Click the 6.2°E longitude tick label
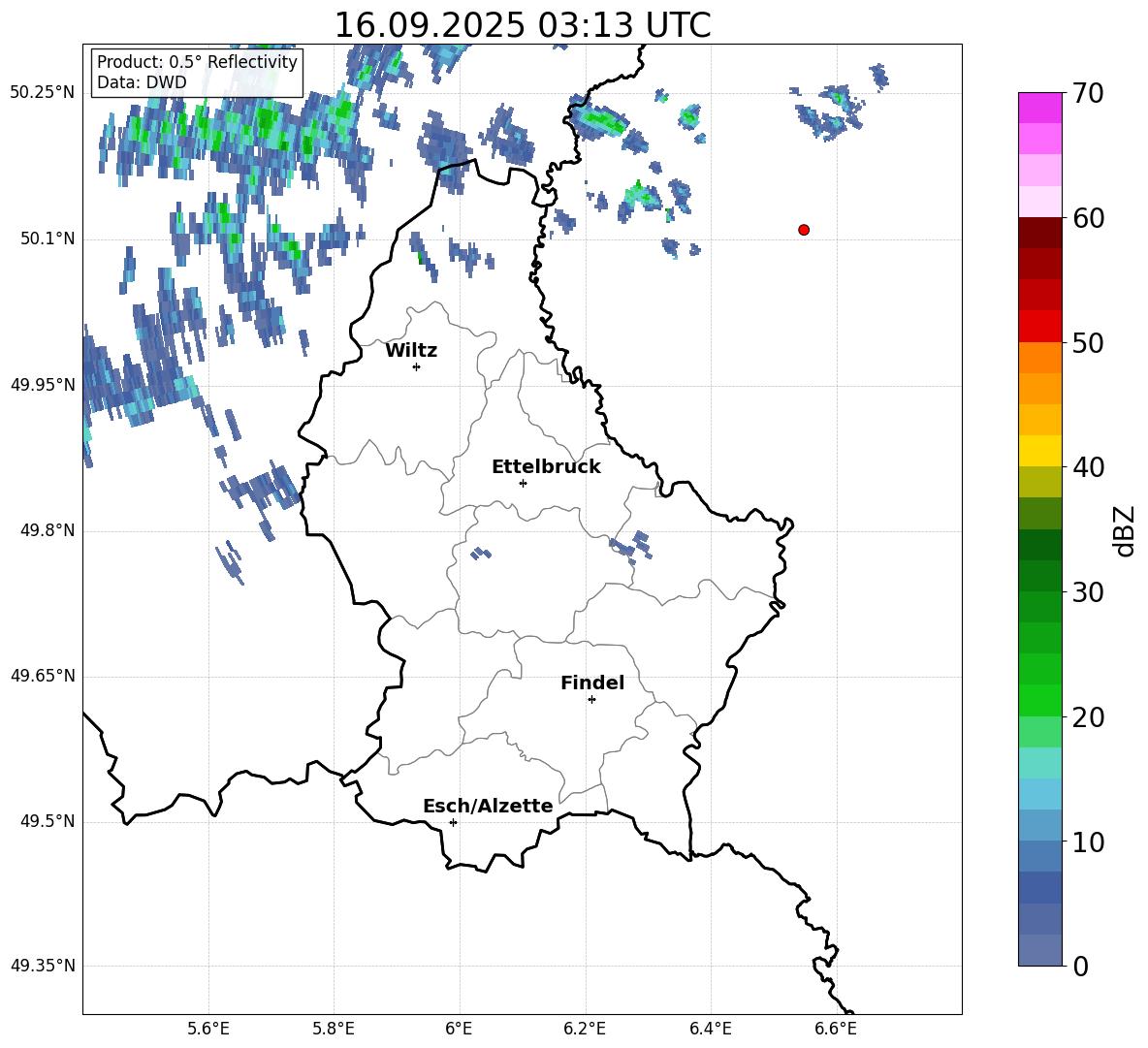 point(585,1028)
